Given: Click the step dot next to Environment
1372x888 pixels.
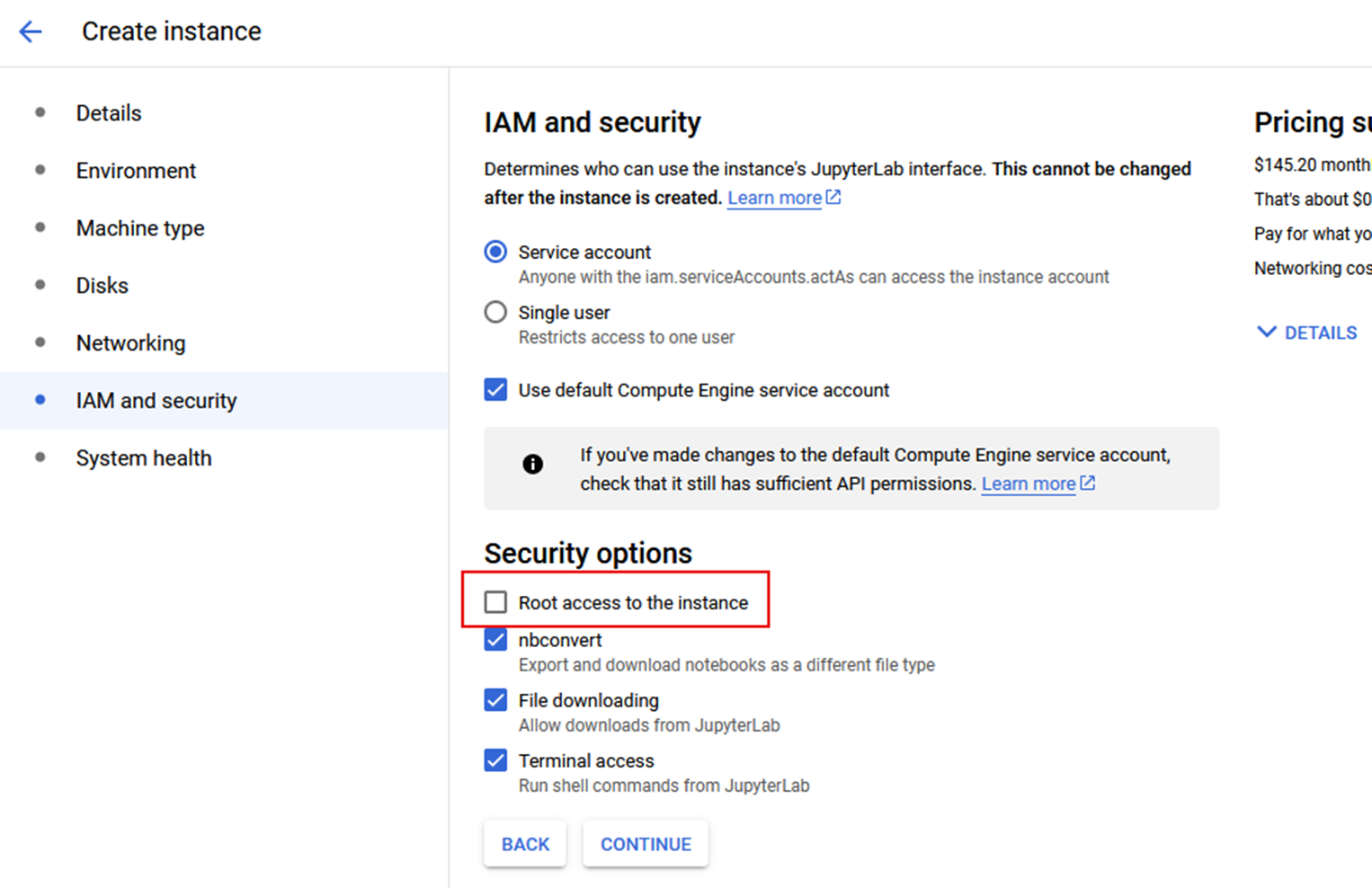Looking at the screenshot, I should pos(40,170).
